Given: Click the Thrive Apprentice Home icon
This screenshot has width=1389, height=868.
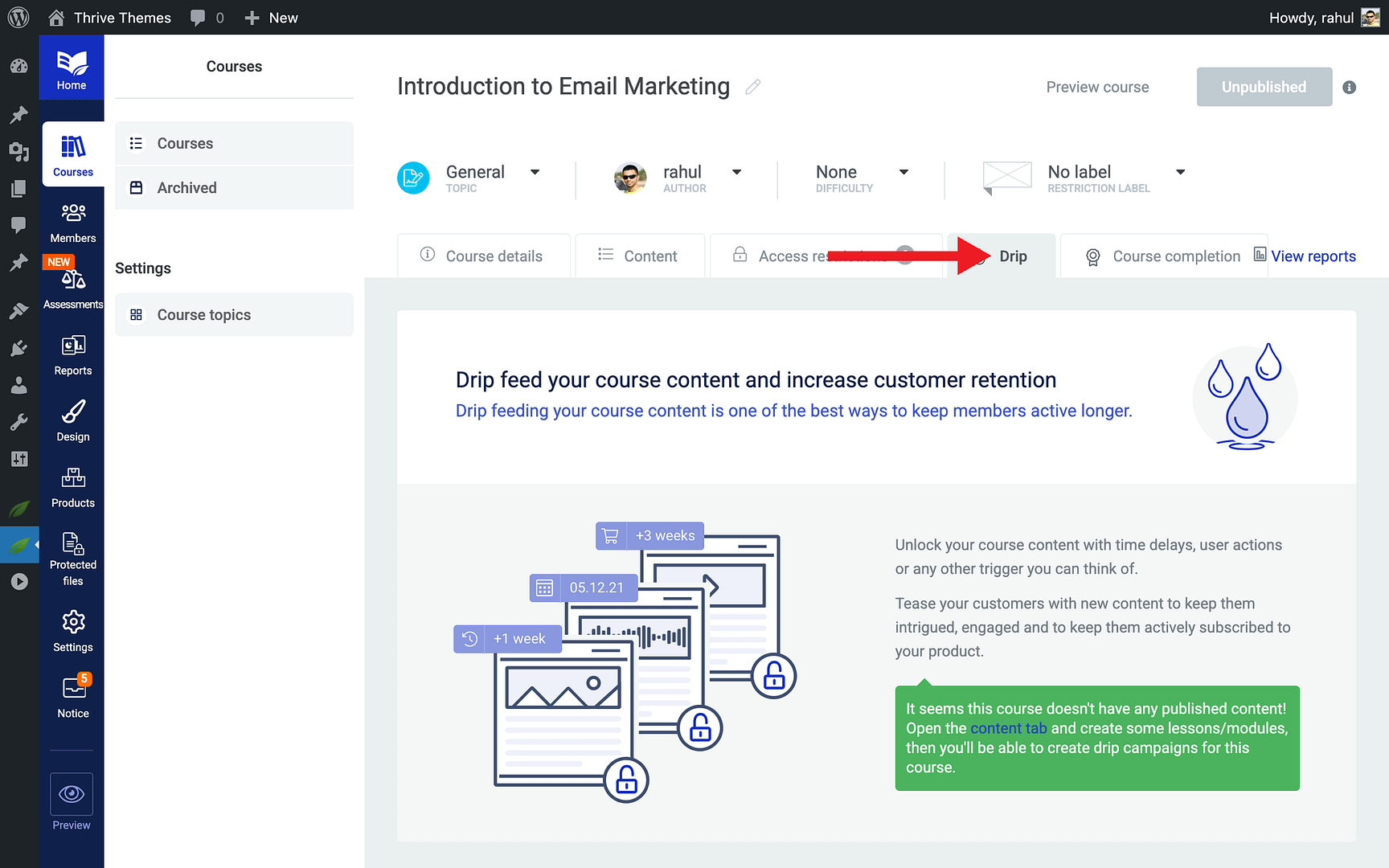Looking at the screenshot, I should pyautogui.click(x=72, y=67).
